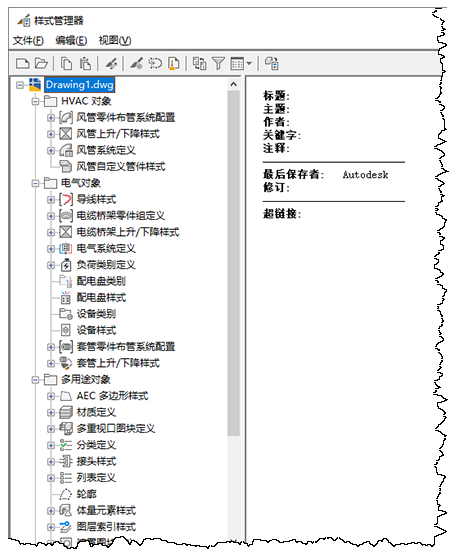This screenshot has height=560, width=460.
Task: Open the 视图(V) menu
Action: [x=115, y=41]
